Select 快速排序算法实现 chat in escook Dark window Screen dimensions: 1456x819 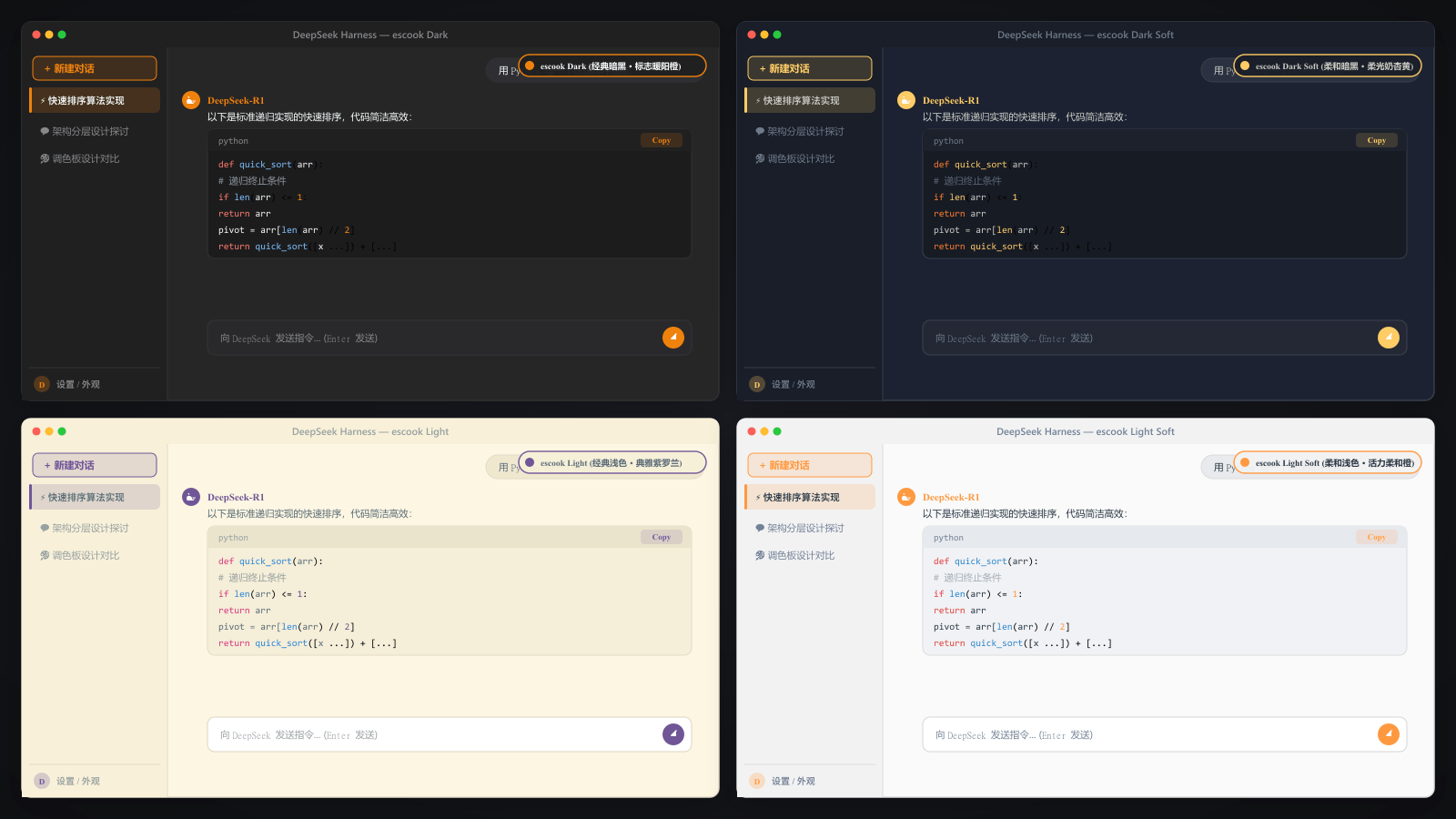[95, 100]
